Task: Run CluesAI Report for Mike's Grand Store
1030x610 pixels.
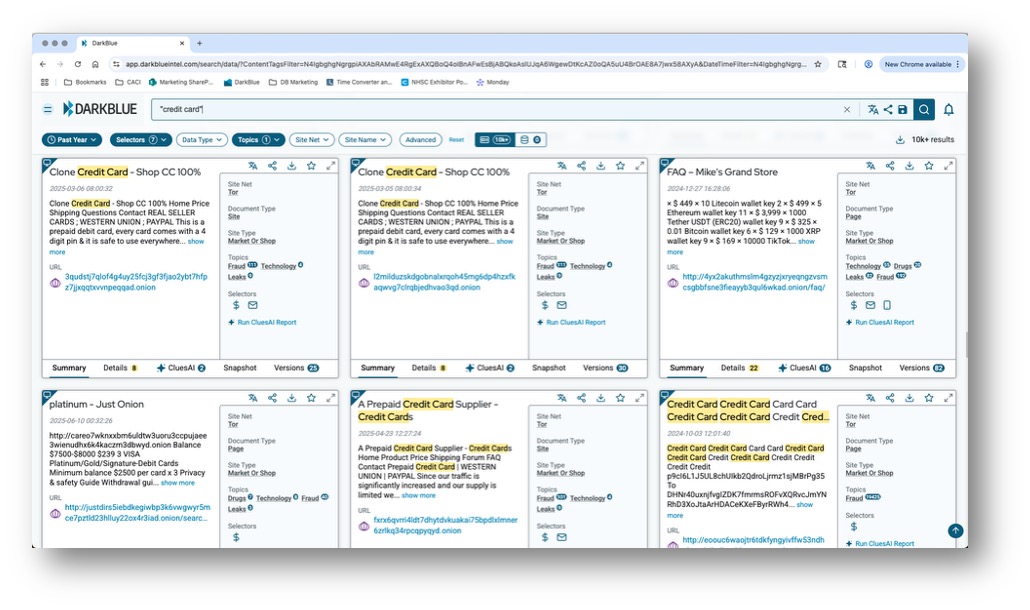Action: tap(880, 322)
